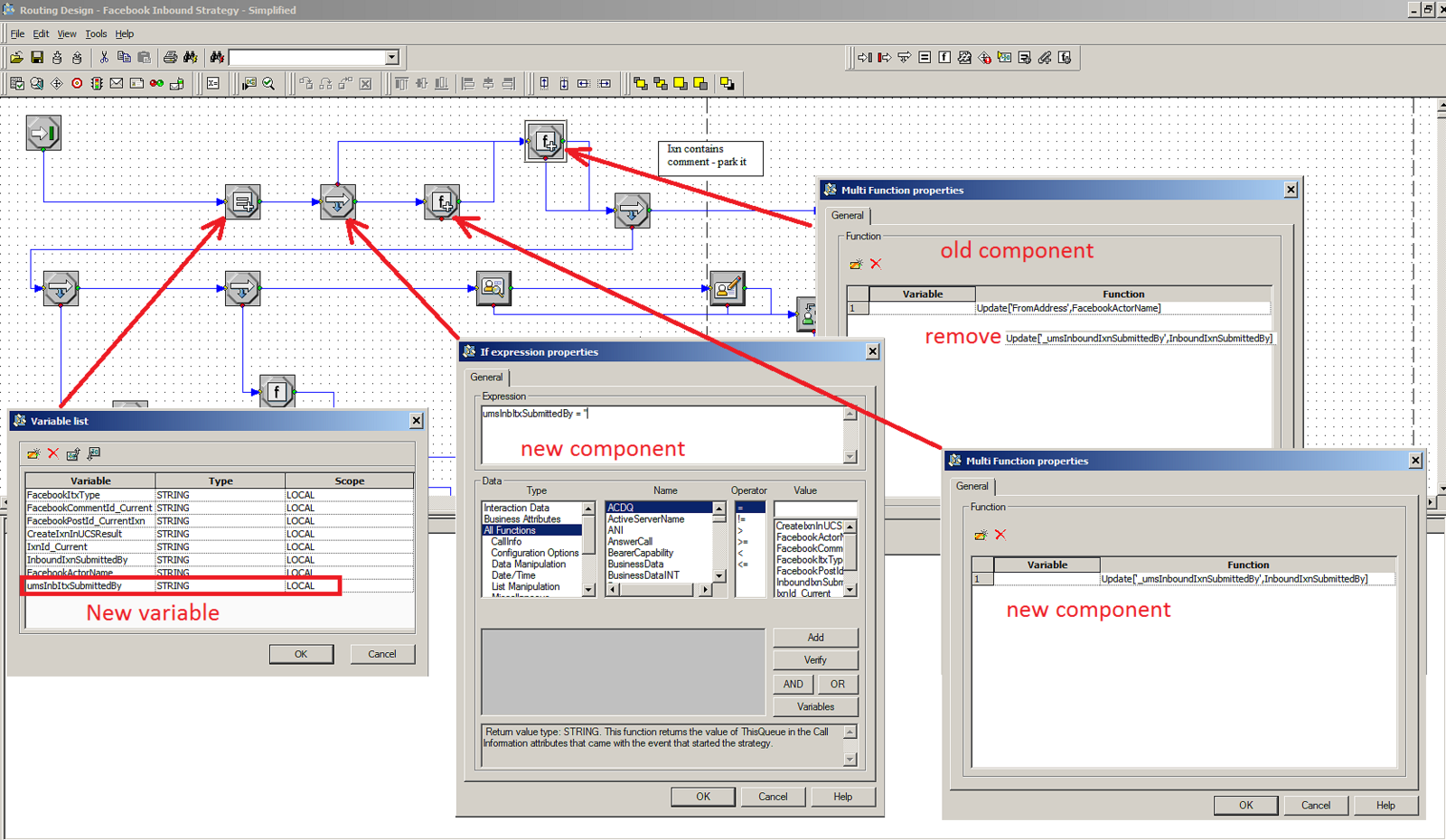Select the entry node on the canvas
The height and width of the screenshot is (840, 1446).
(43, 134)
